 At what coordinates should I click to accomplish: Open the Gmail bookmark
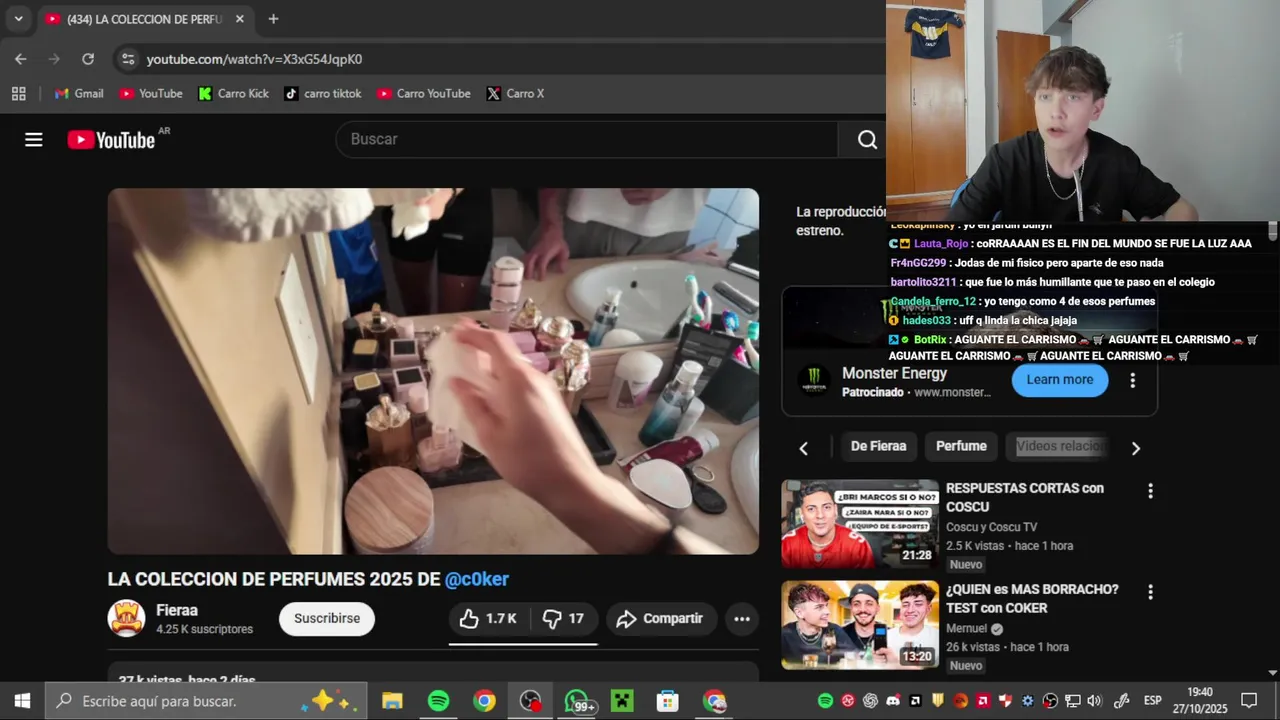tap(79, 93)
